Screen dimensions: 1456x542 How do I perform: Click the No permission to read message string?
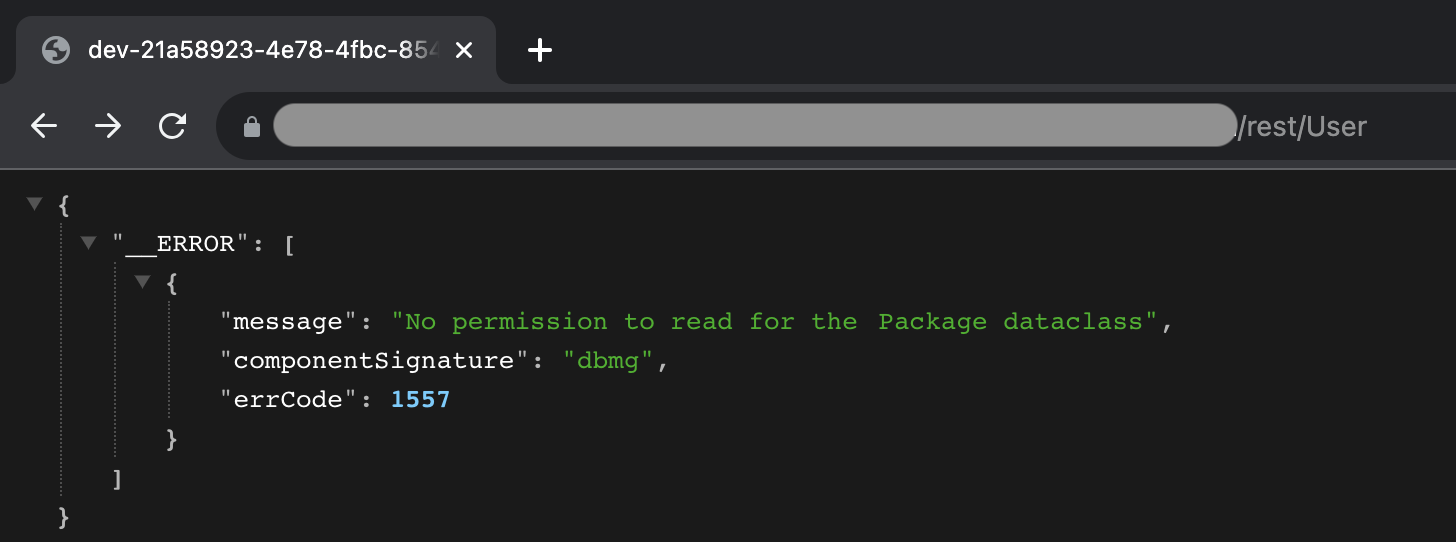coord(775,322)
